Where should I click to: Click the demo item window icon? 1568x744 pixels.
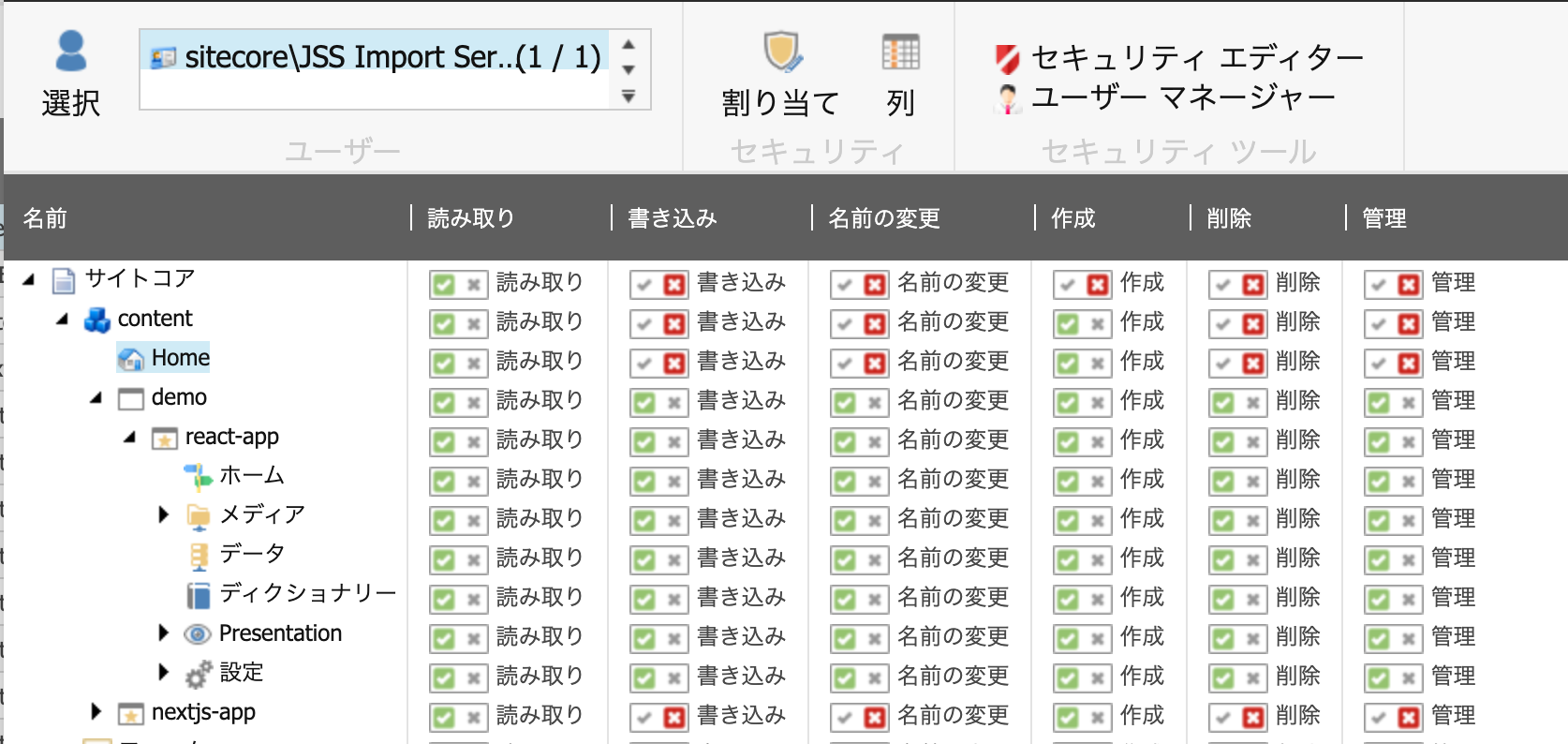[x=131, y=398]
